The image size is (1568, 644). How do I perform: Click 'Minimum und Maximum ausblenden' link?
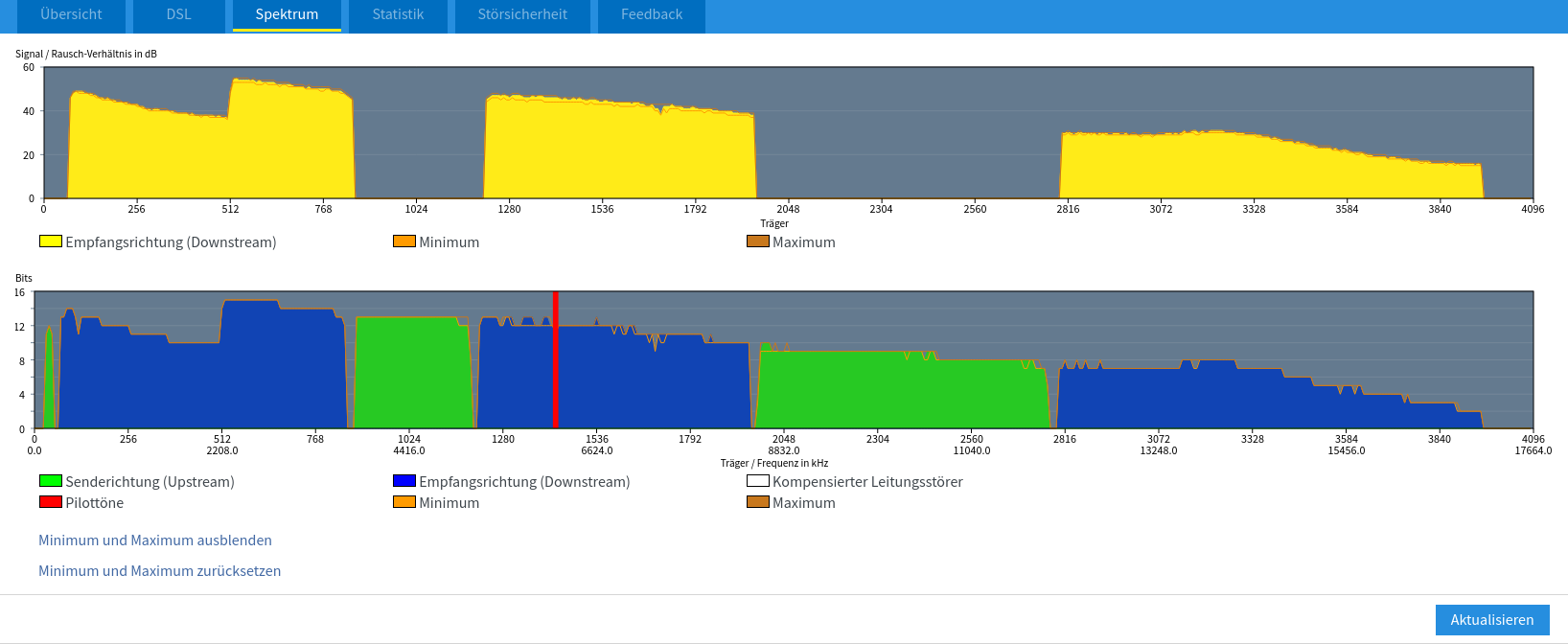[155, 540]
